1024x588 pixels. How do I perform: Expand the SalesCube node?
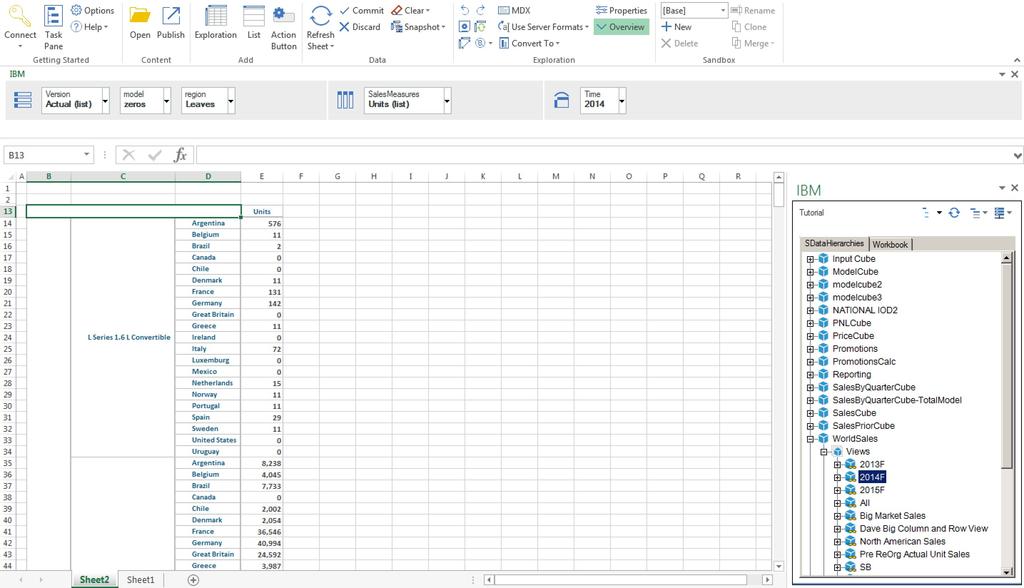coord(810,413)
